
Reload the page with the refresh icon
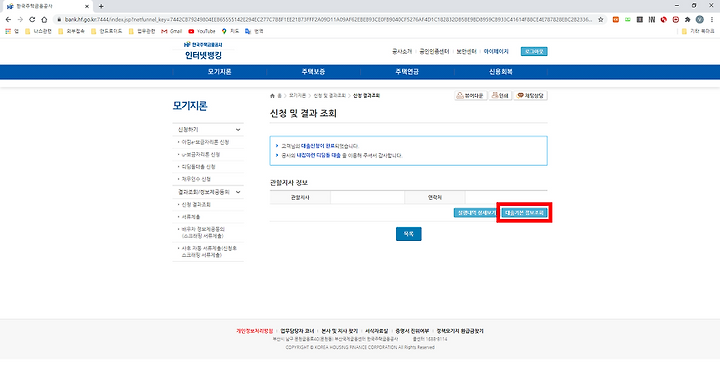click(x=32, y=19)
